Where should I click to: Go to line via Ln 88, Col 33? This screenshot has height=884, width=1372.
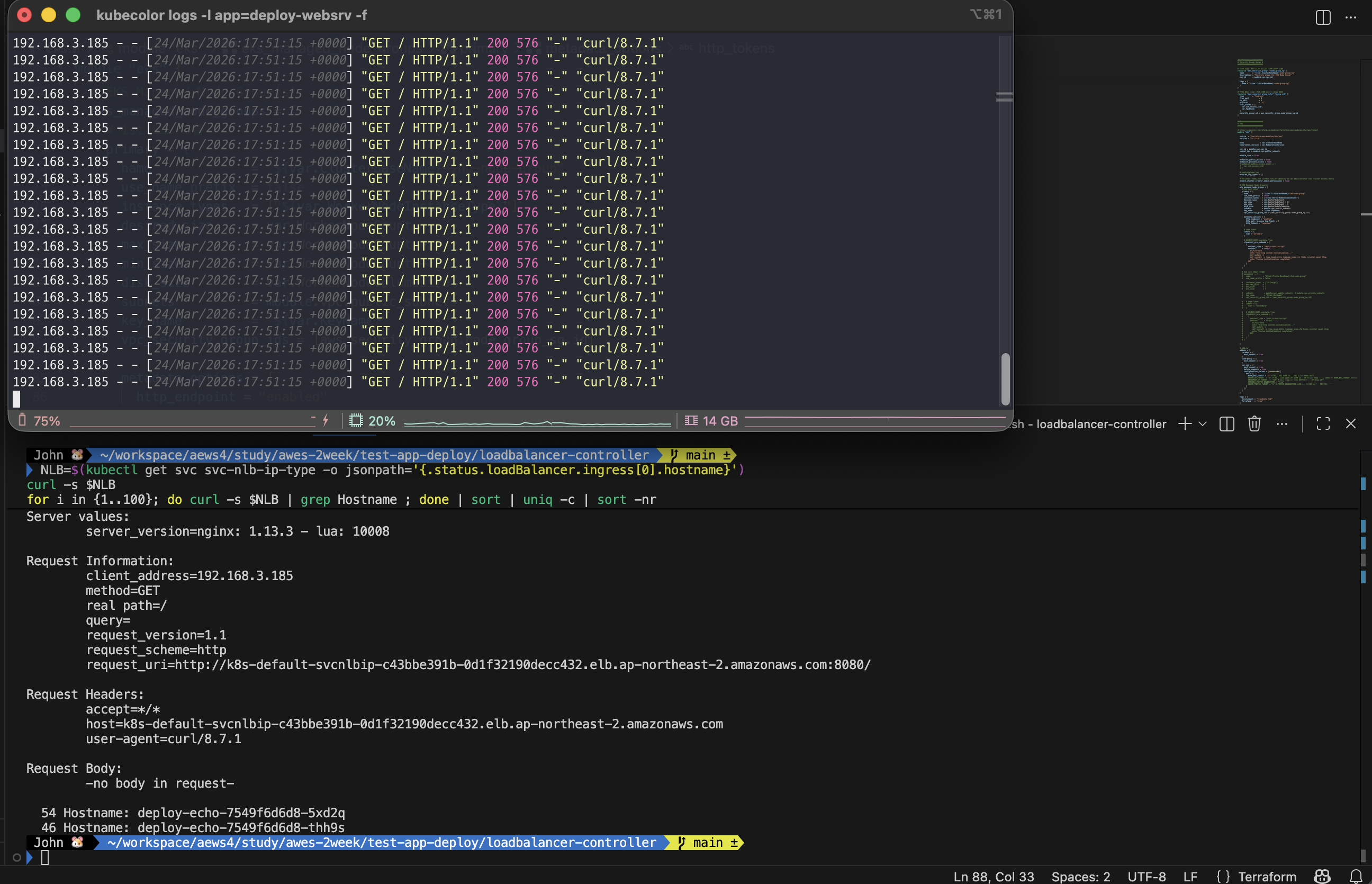point(994,877)
